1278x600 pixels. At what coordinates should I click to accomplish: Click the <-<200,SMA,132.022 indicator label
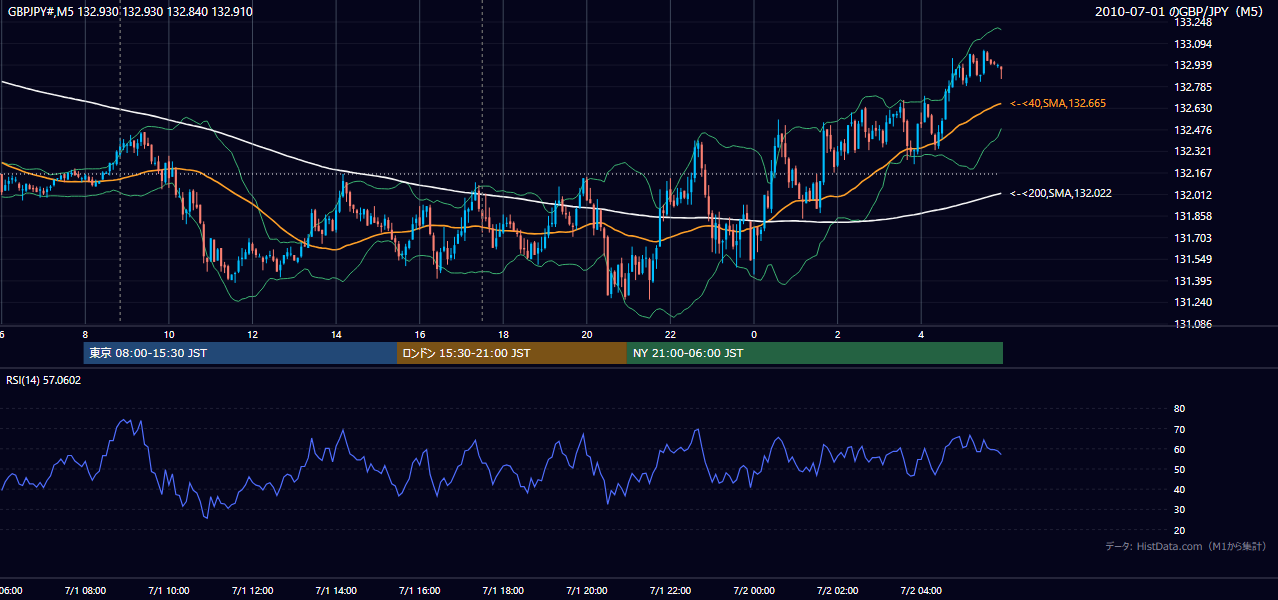pyautogui.click(x=1061, y=193)
